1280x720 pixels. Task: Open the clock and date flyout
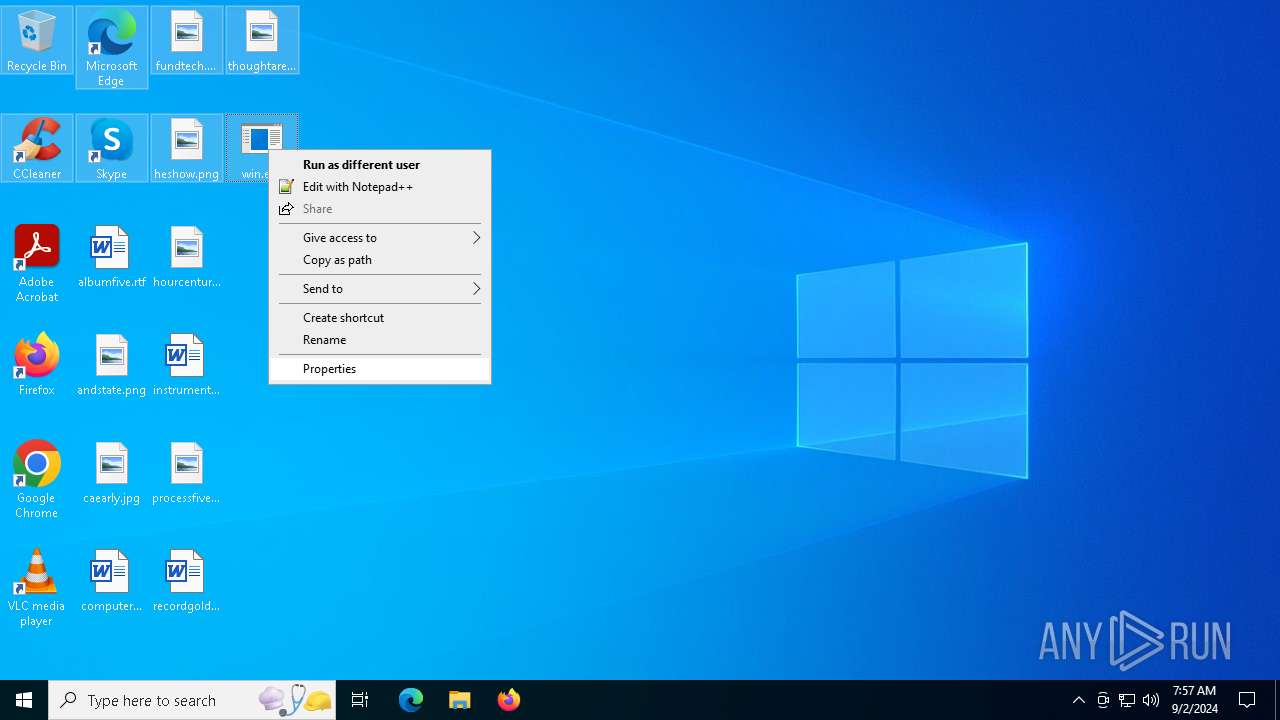tap(1194, 700)
